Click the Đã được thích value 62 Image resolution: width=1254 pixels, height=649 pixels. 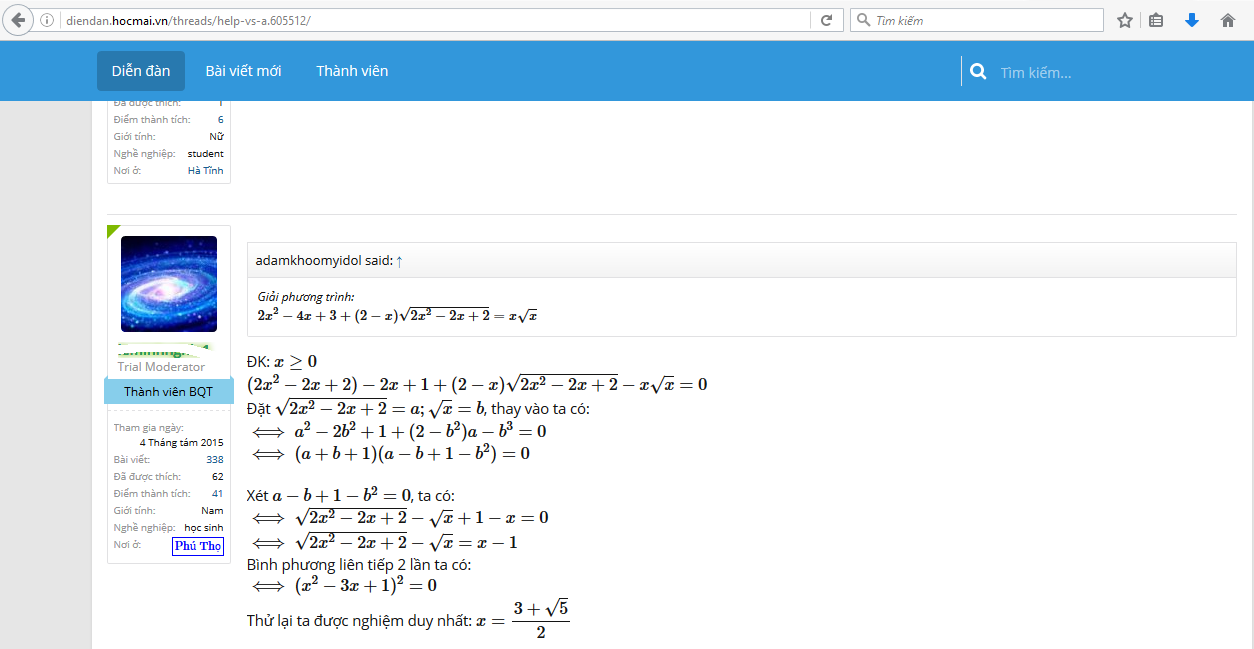(217, 476)
